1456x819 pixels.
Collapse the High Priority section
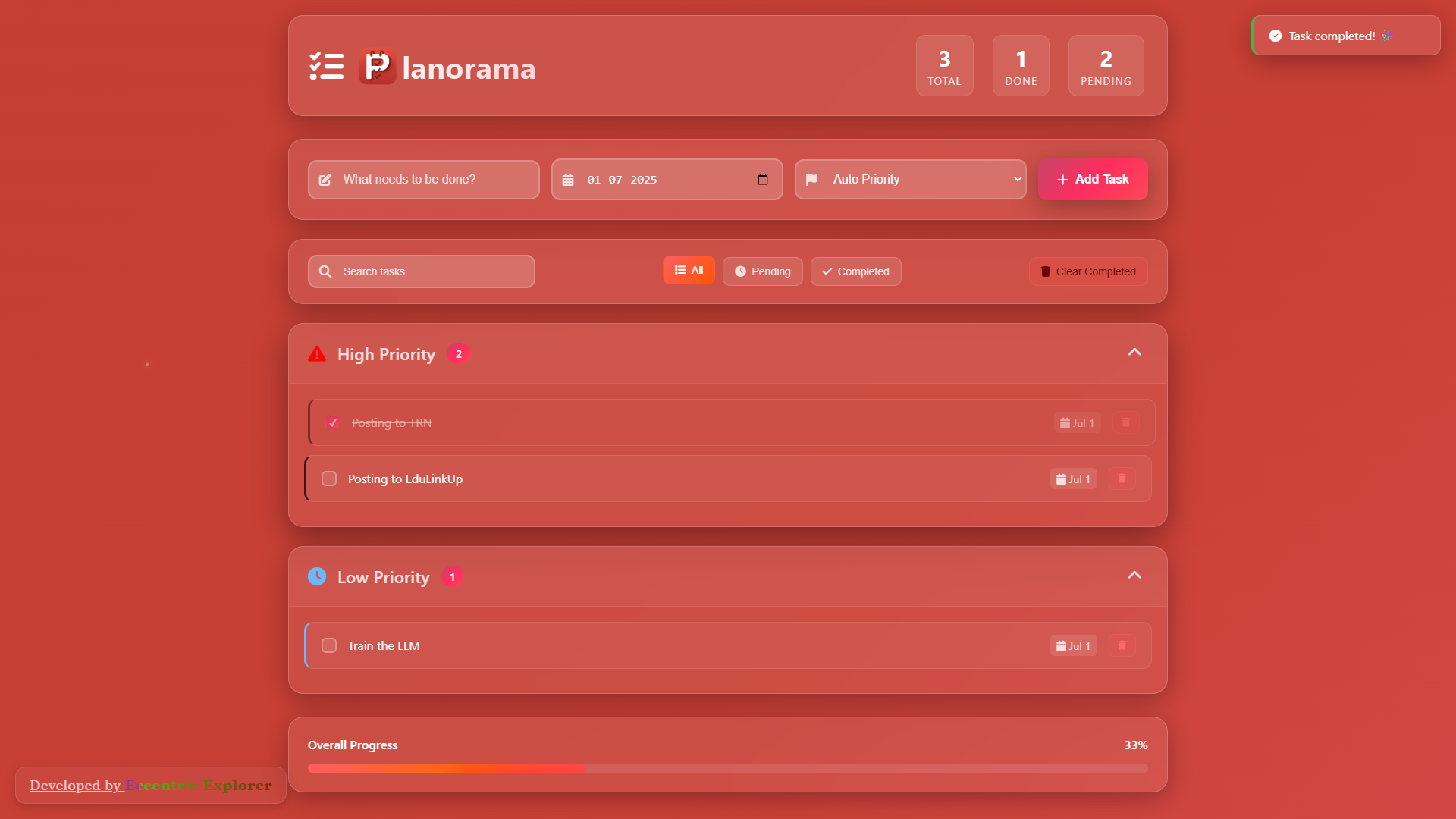coord(1134,352)
